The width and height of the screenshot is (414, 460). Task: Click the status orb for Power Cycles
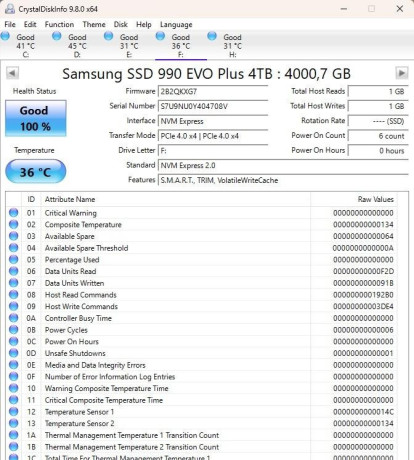[x=14, y=330]
